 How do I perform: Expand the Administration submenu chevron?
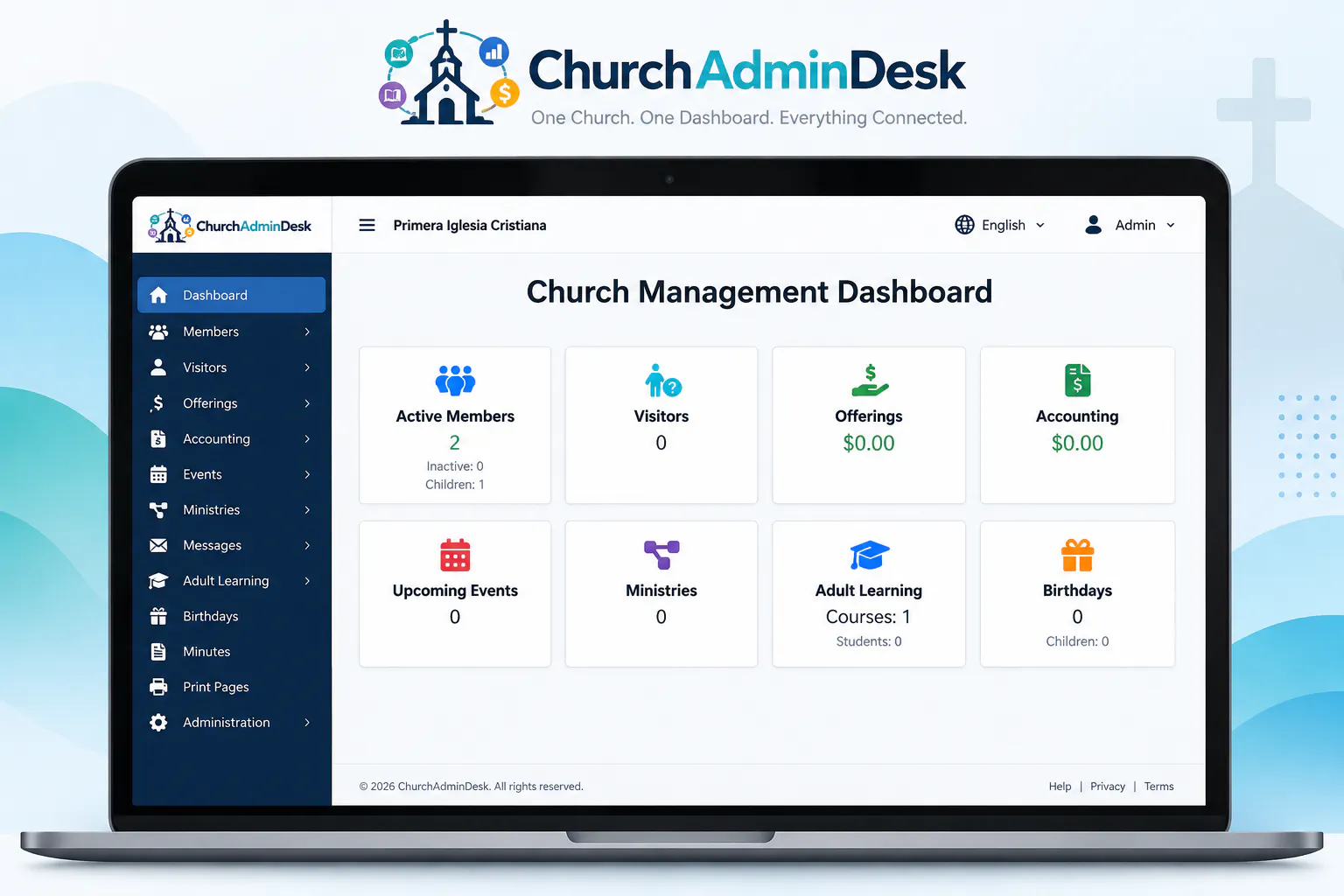point(307,722)
